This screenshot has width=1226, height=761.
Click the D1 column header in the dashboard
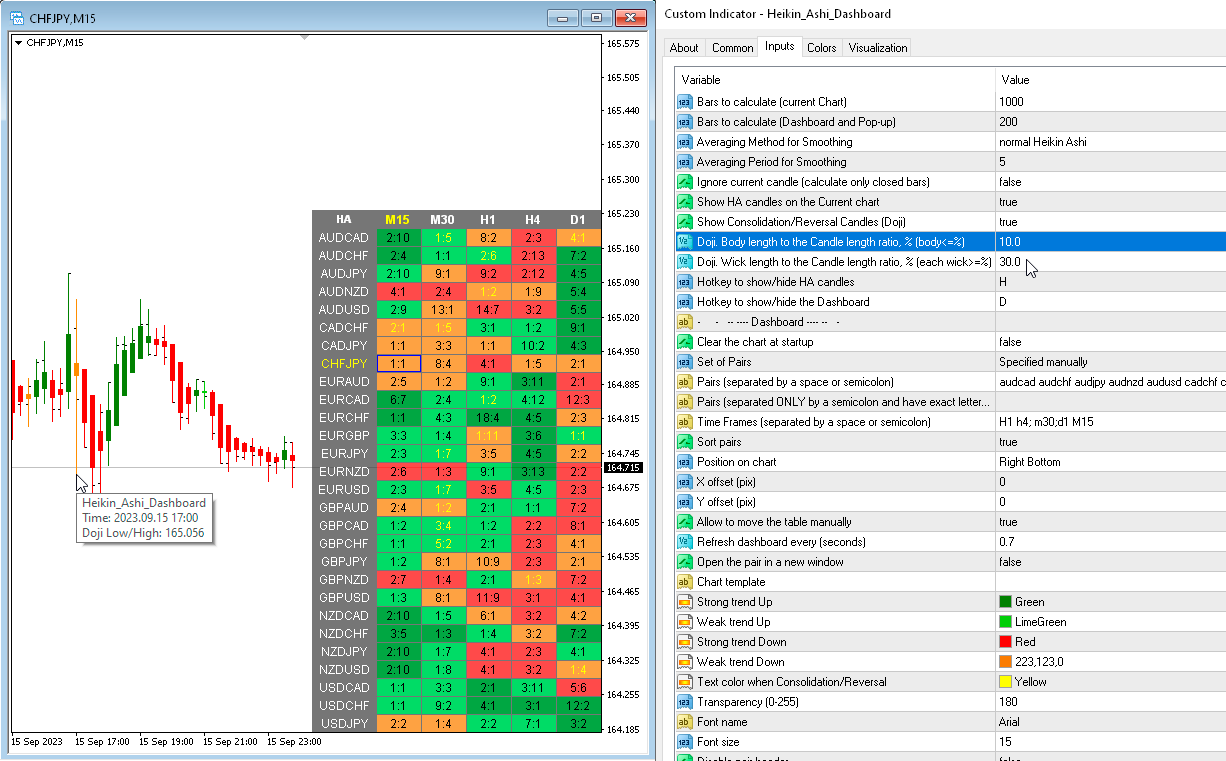pos(578,220)
